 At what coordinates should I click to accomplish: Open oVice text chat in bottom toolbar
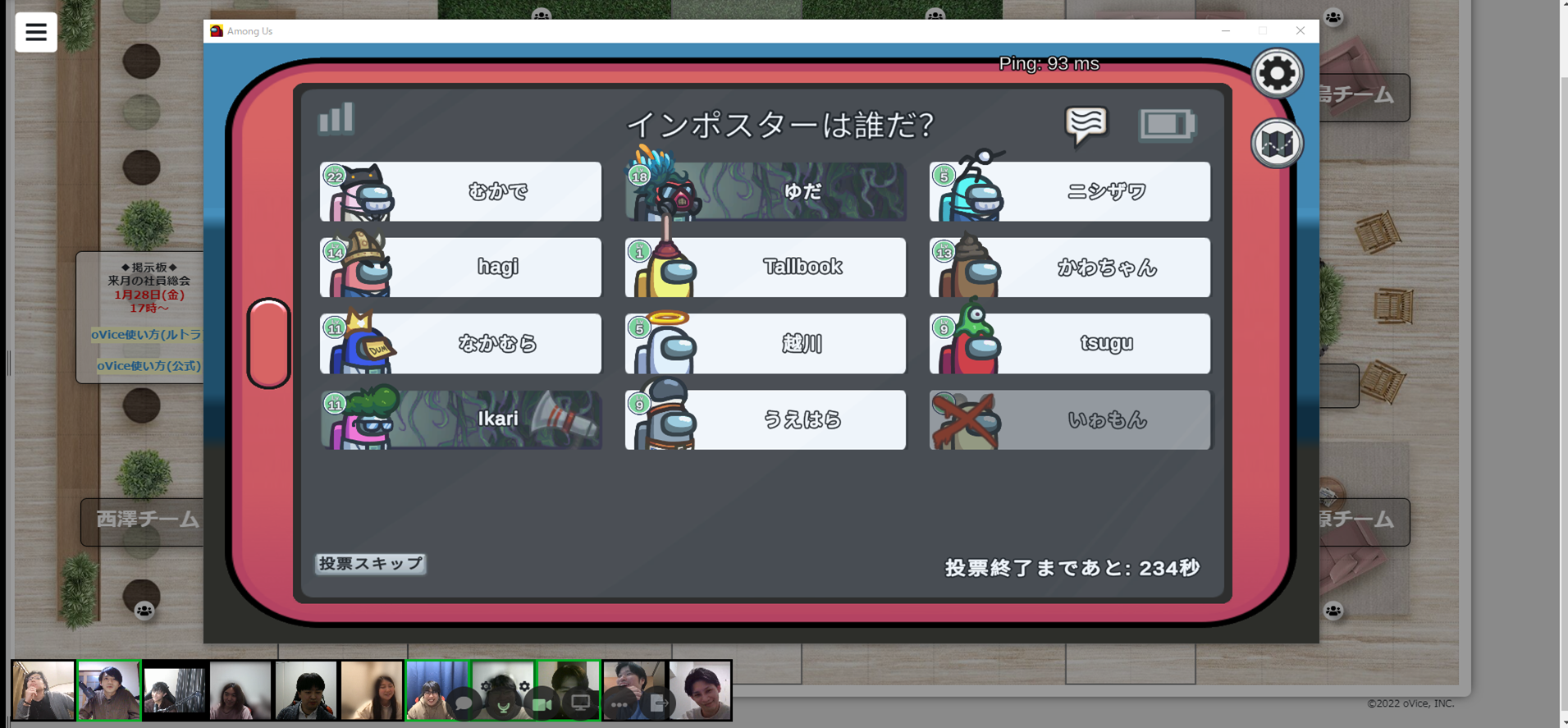[464, 703]
